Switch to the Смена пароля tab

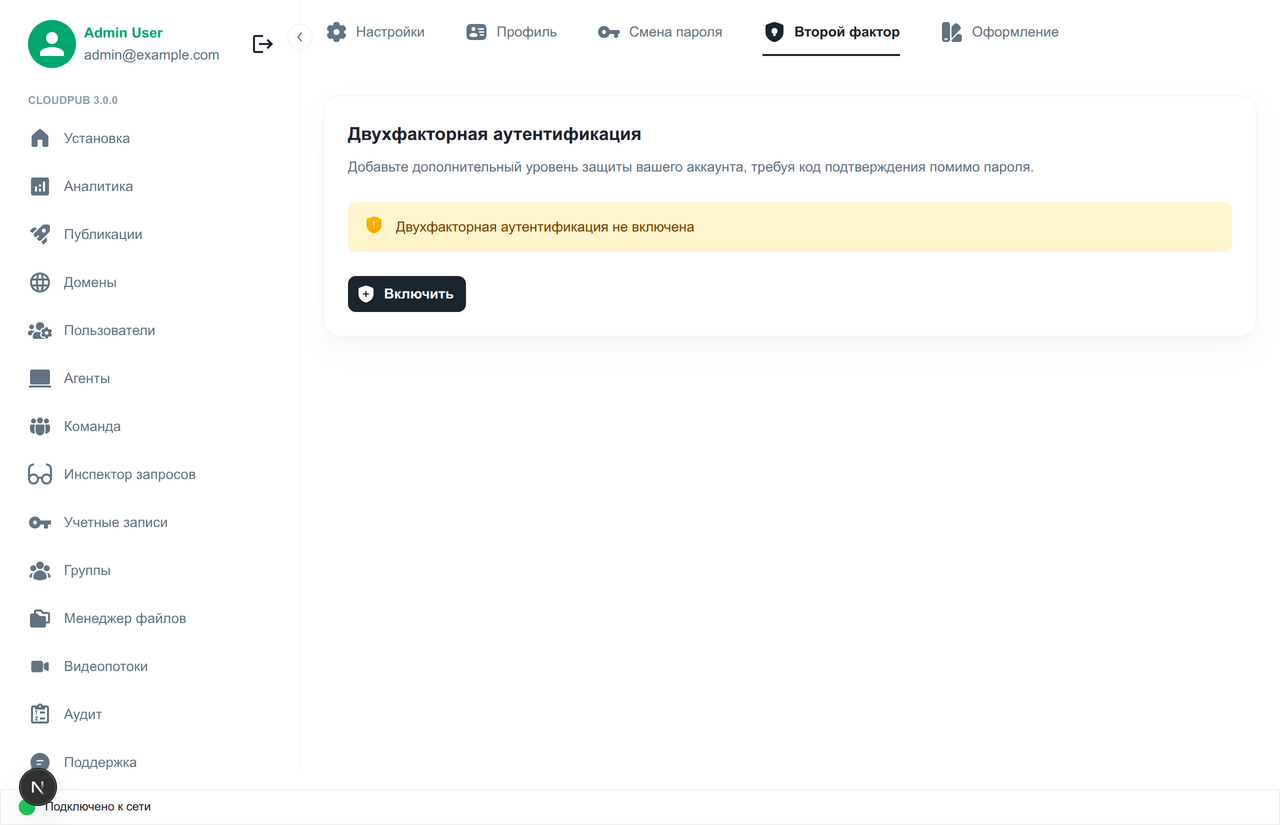[659, 31]
